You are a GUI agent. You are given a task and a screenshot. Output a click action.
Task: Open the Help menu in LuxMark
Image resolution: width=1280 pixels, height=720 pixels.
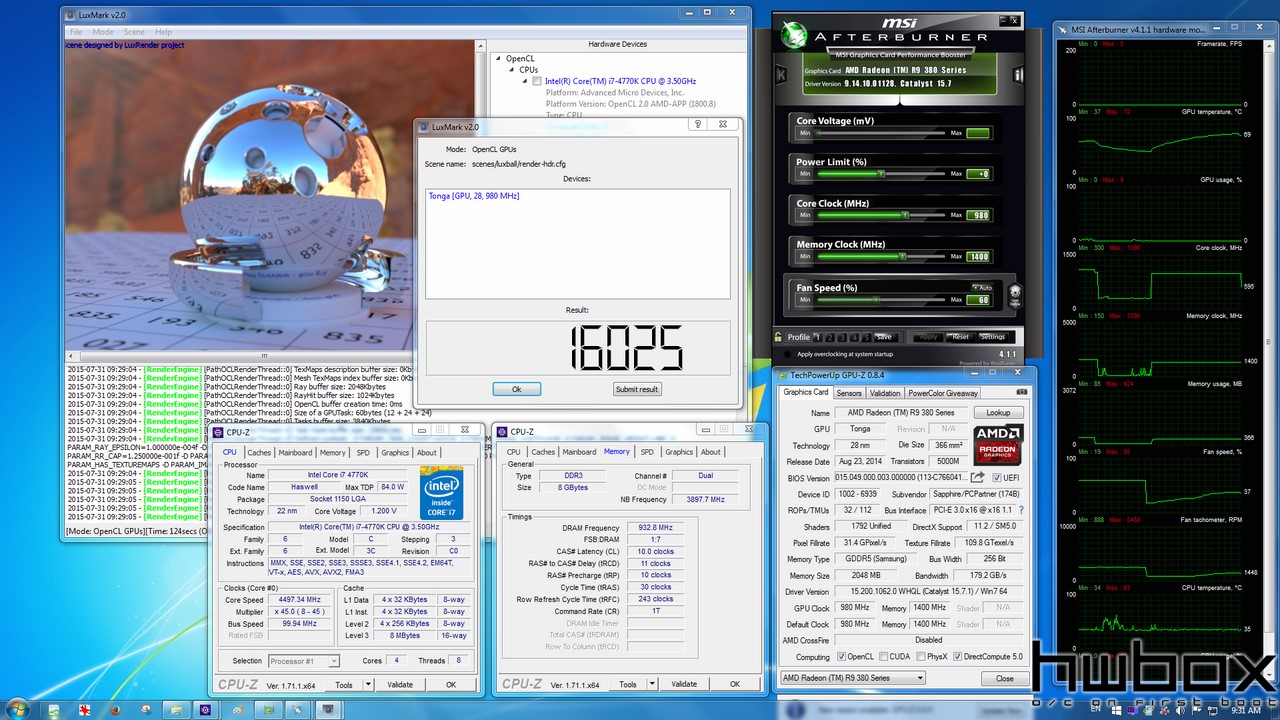pyautogui.click(x=163, y=32)
